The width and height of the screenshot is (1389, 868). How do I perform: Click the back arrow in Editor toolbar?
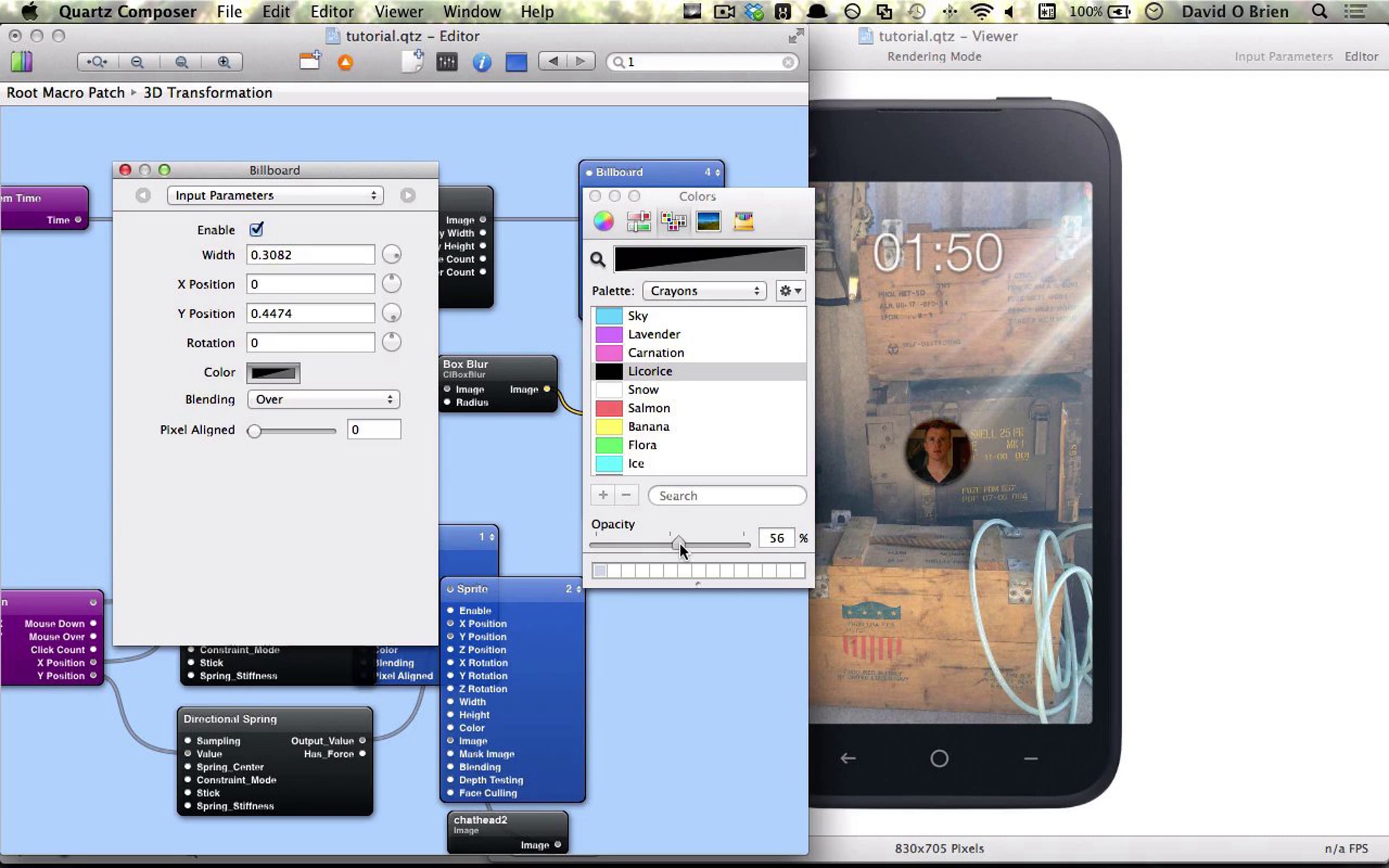(553, 61)
